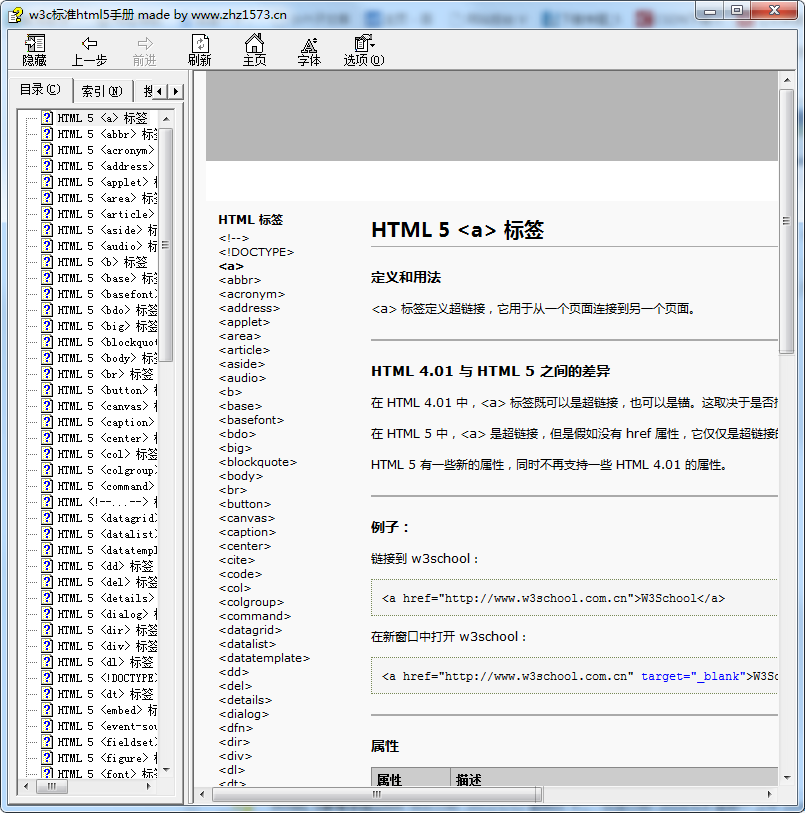The image size is (805, 813).
Task: Open tree topic HTML 5 <aside>
Action: [106, 230]
